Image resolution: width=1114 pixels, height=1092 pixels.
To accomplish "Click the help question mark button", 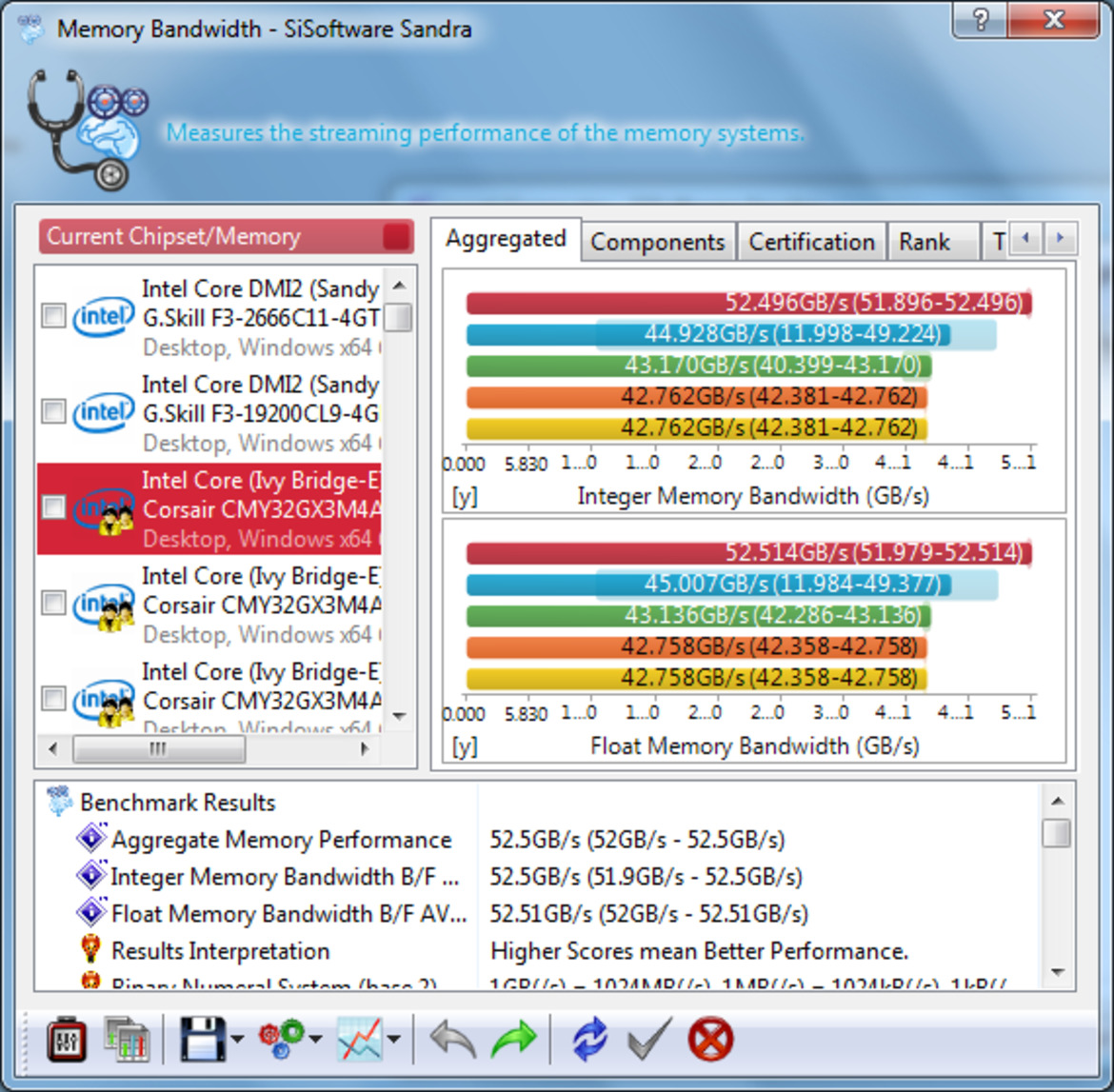I will 980,19.
